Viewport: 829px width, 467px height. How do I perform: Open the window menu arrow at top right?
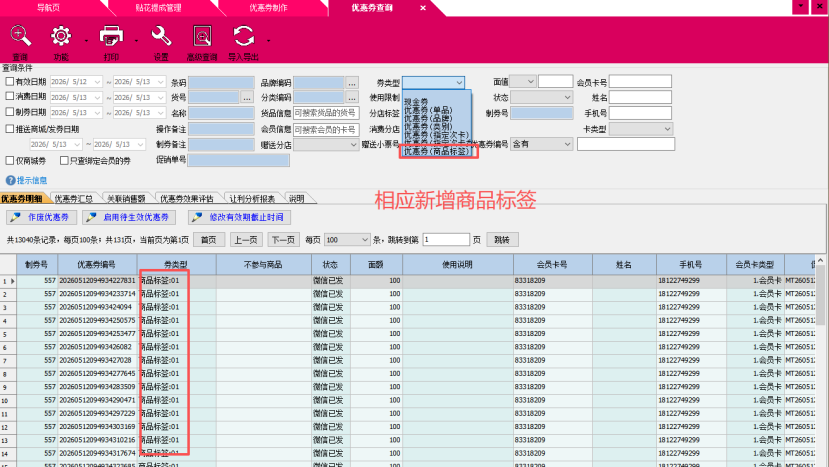[x=800, y=6]
